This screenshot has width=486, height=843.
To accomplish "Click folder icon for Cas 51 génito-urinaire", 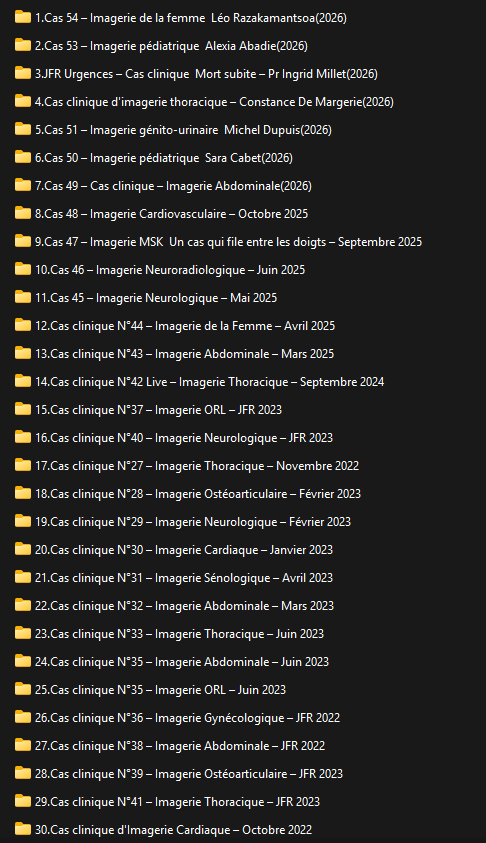I will (x=23, y=129).
